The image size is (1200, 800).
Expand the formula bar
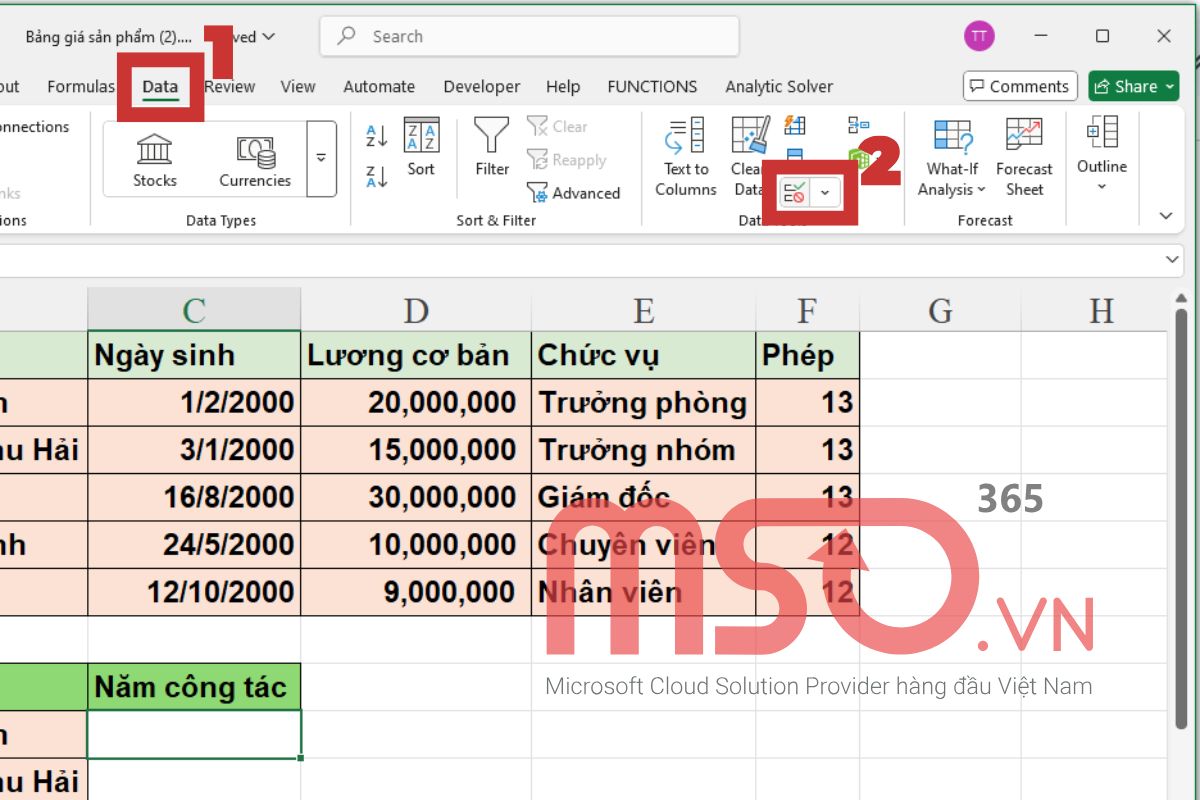coord(1173,260)
